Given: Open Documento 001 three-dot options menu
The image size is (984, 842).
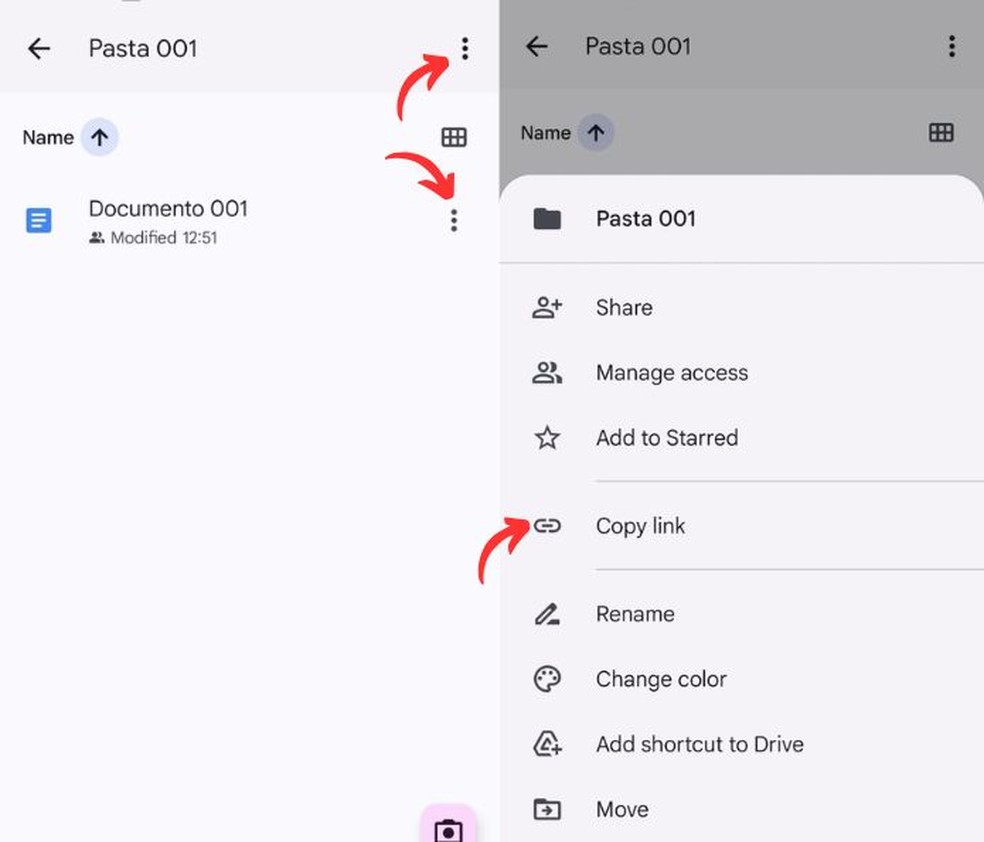Looking at the screenshot, I should [454, 220].
